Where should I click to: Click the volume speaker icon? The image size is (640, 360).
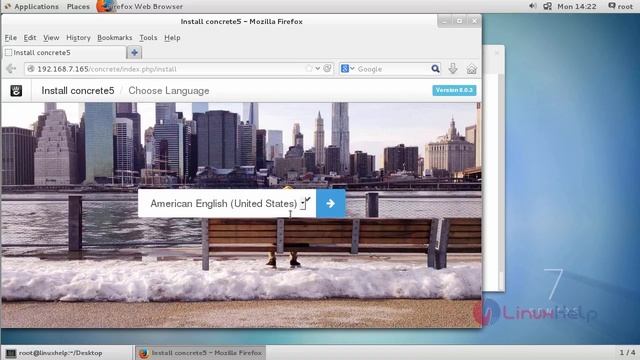tap(533, 6)
